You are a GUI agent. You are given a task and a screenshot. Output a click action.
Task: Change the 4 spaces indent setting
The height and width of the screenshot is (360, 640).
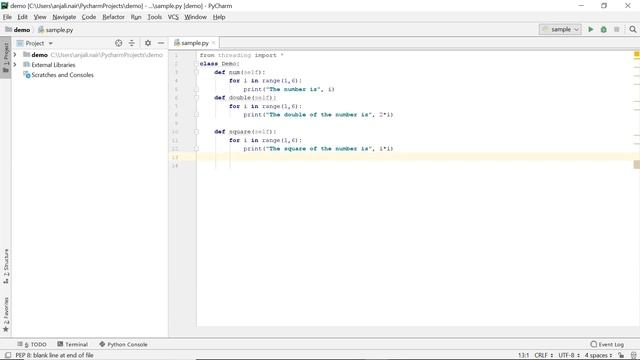(598, 356)
